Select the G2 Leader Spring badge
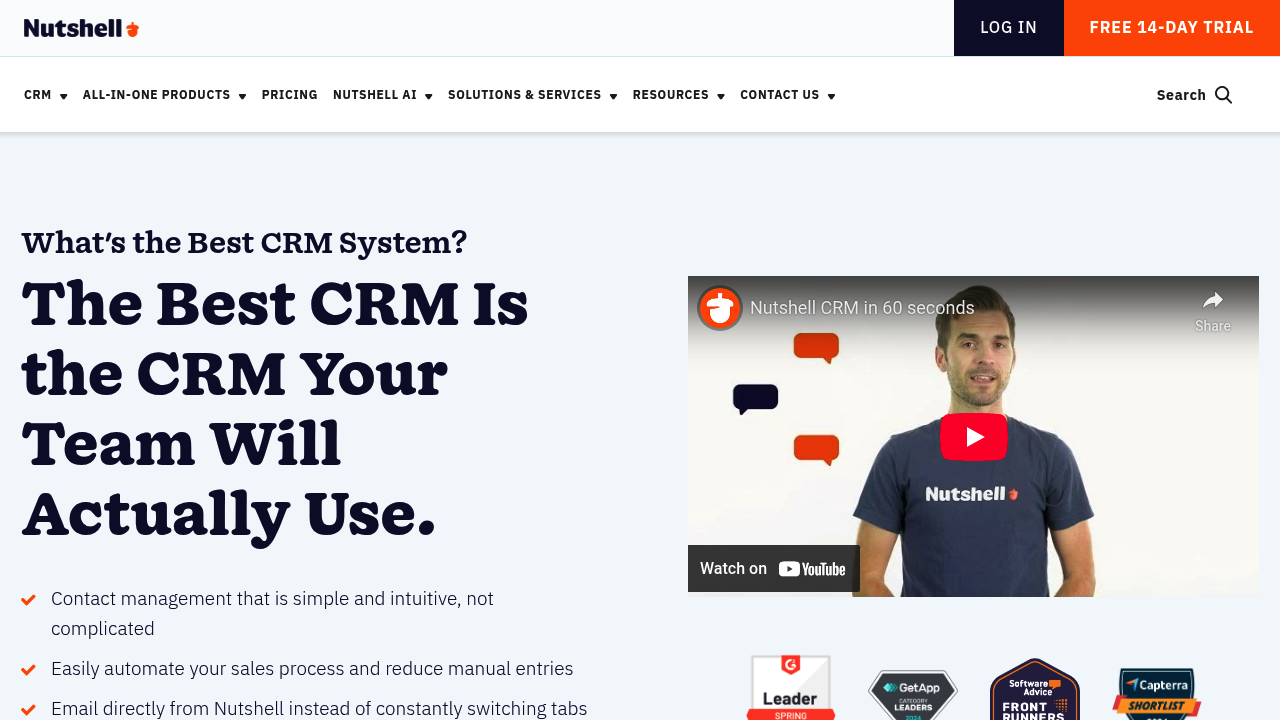Image resolution: width=1280 pixels, height=720 pixels. pos(789,690)
